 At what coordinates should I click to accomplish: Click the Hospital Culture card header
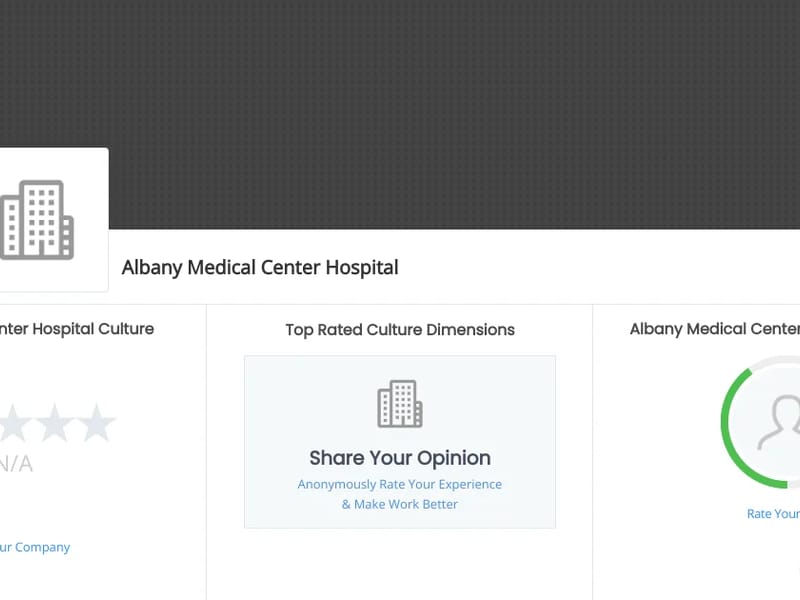tap(77, 328)
